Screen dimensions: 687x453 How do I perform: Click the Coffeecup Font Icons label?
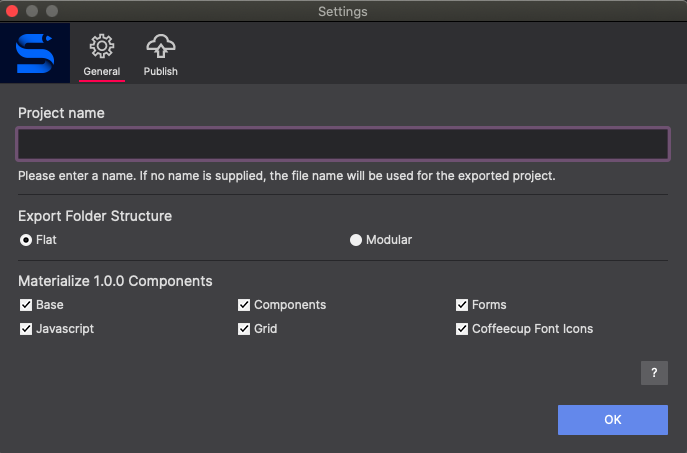[x=532, y=329]
